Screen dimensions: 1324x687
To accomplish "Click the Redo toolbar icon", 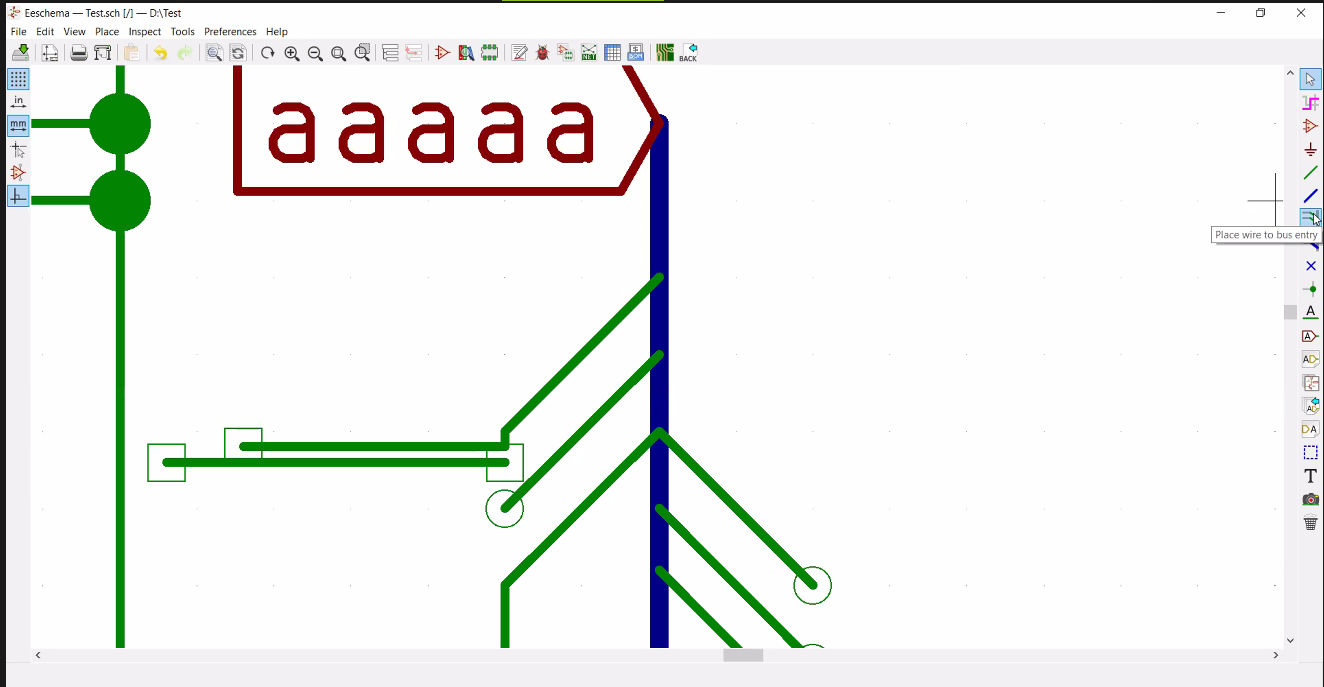I will 184,53.
